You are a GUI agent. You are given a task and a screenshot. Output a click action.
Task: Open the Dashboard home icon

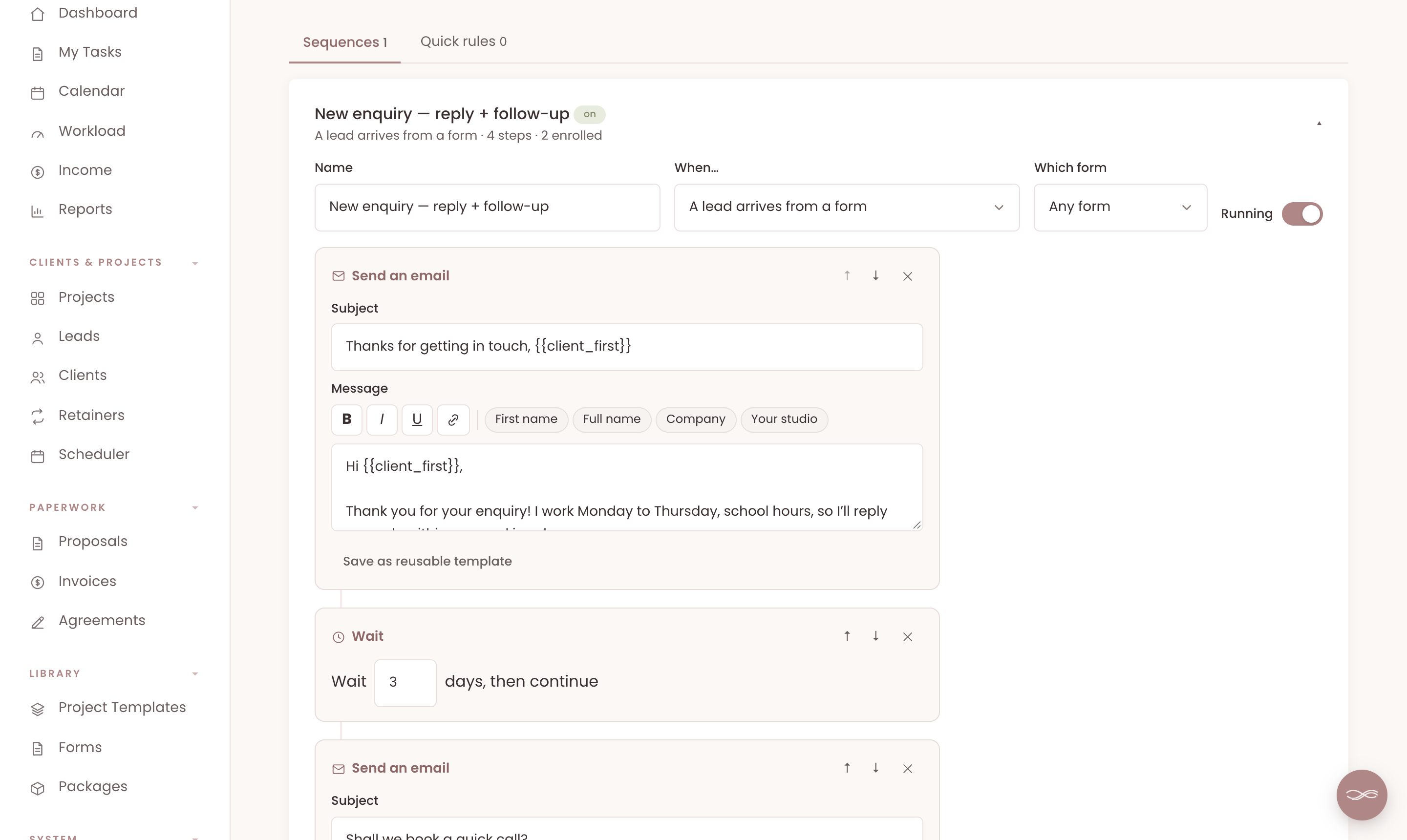pos(37,14)
